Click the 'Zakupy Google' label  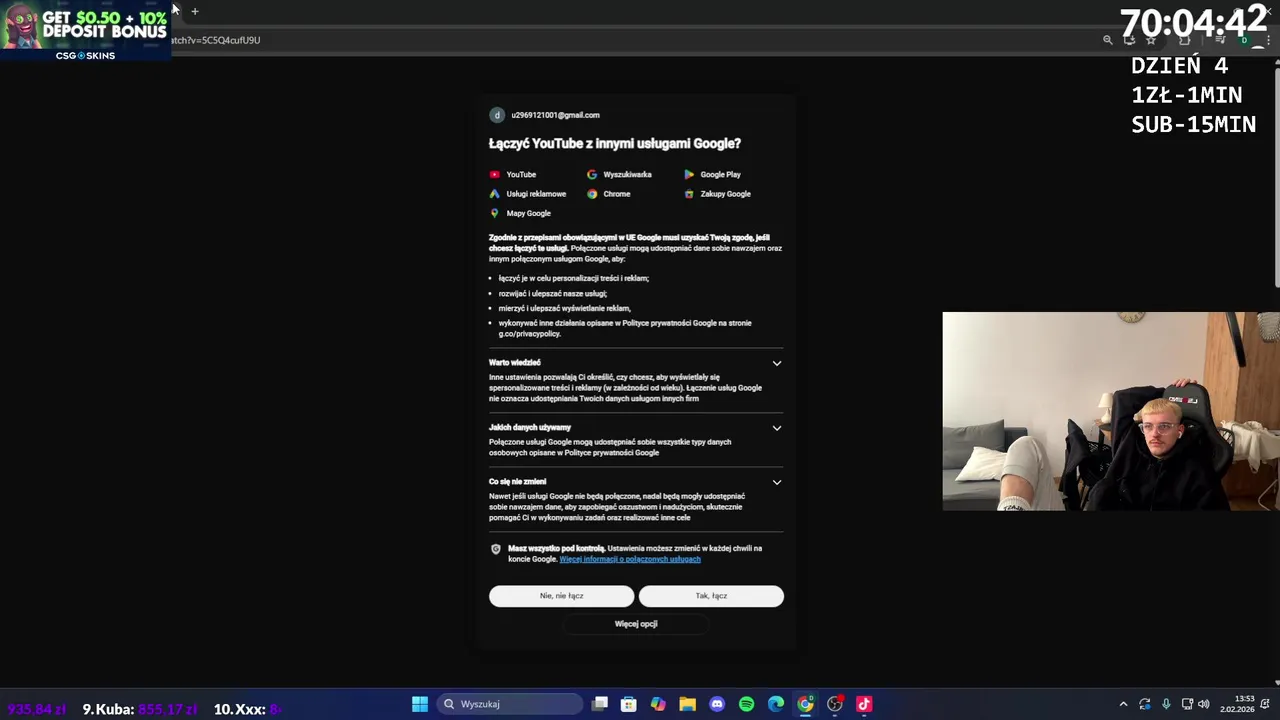(725, 194)
